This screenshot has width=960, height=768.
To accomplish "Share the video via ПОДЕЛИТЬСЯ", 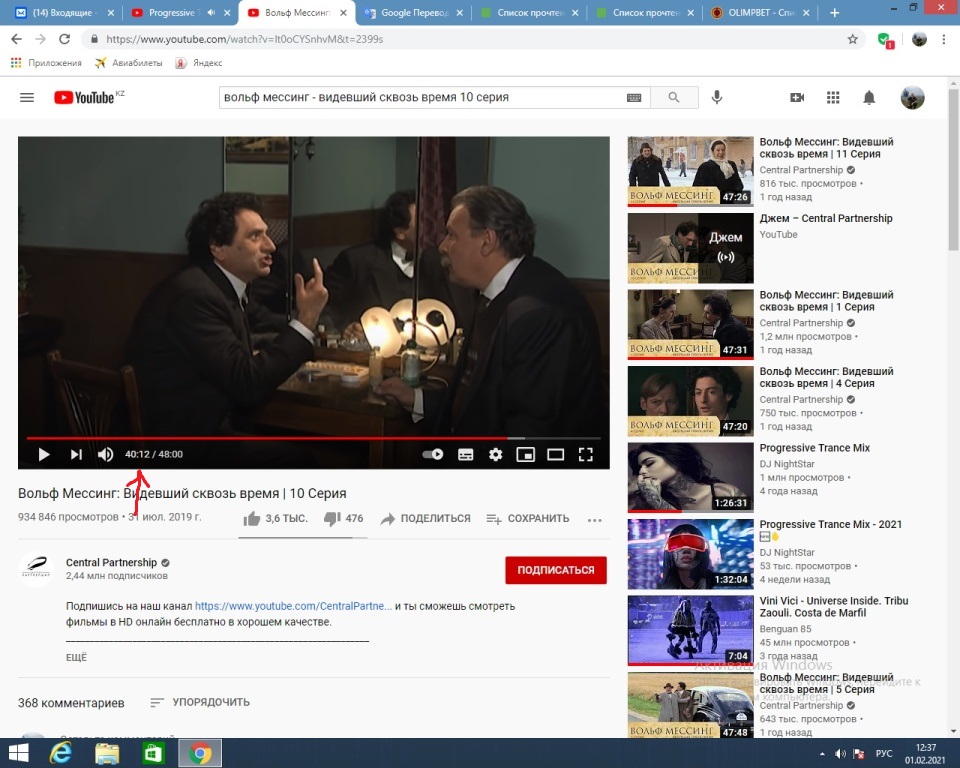I will point(426,519).
